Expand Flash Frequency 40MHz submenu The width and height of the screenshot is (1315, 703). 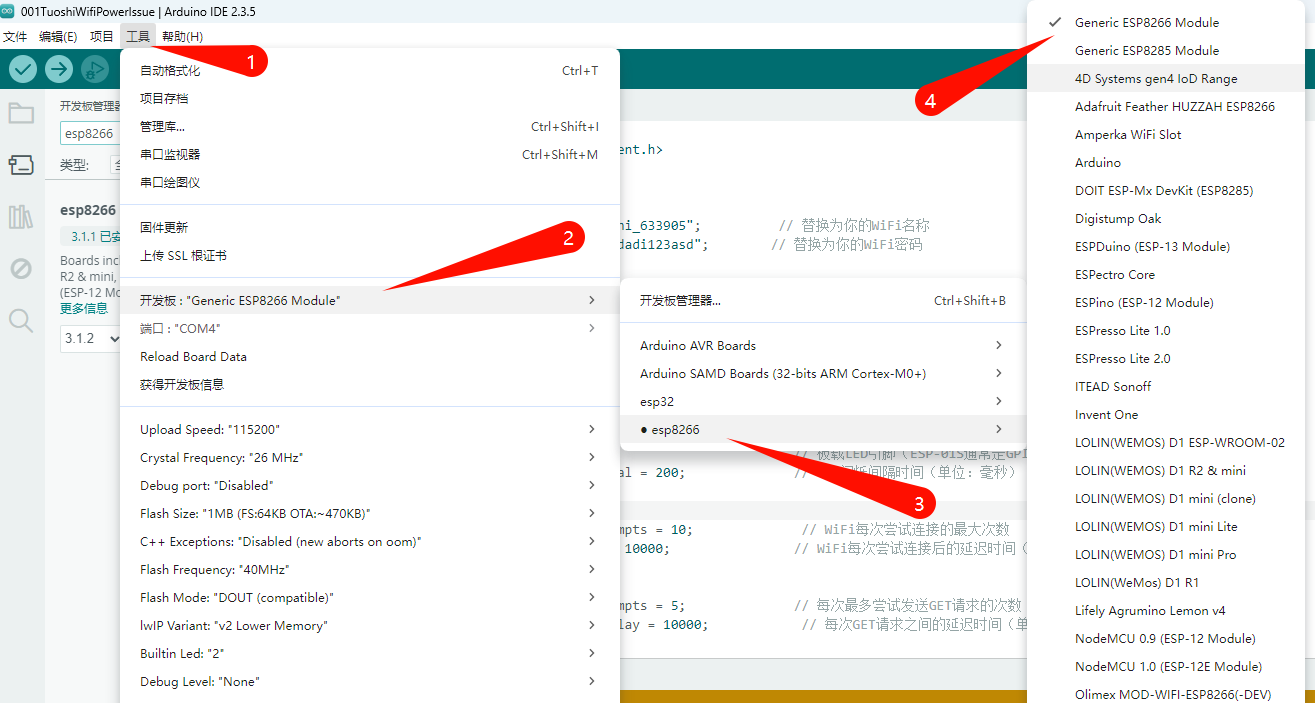pyautogui.click(x=370, y=570)
